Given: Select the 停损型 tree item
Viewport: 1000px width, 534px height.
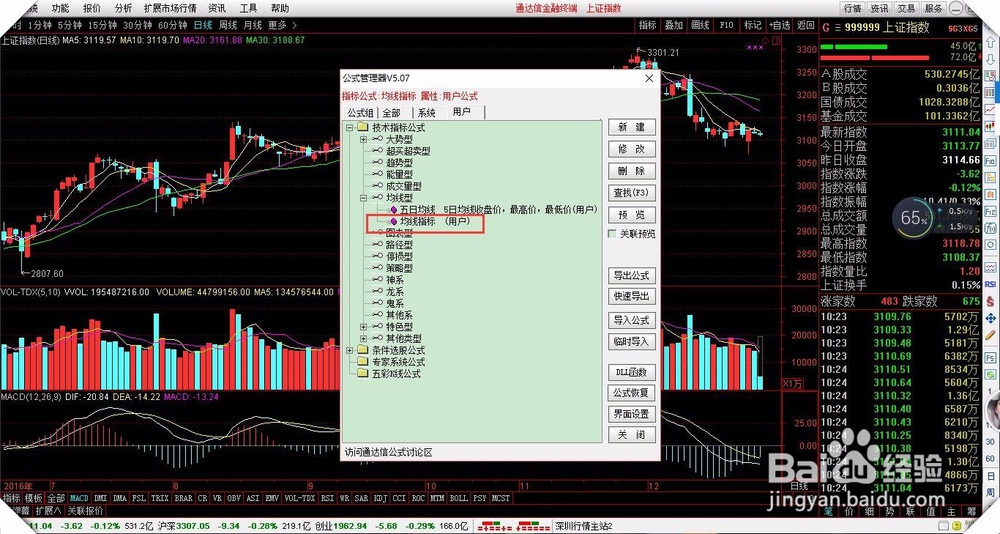Looking at the screenshot, I should pos(399,256).
